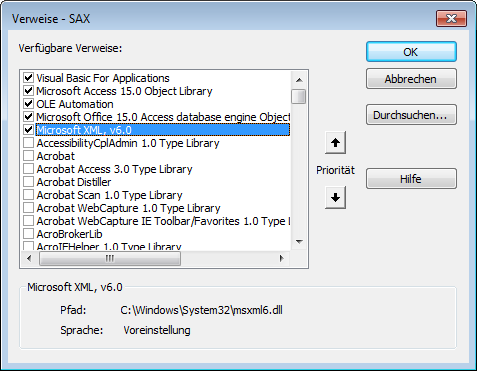Check the AcroBrokerLib box
Screen dimensions: 477x371
pyautogui.click(x=28, y=234)
